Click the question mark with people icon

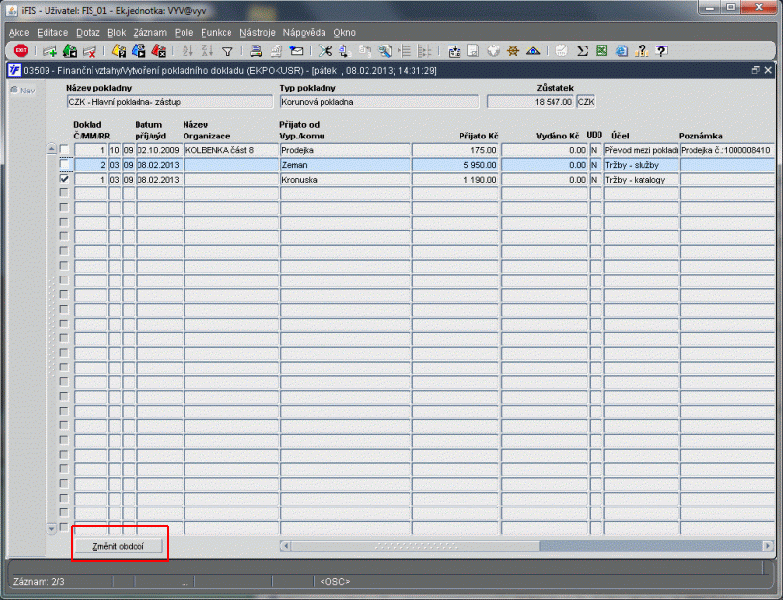642,51
